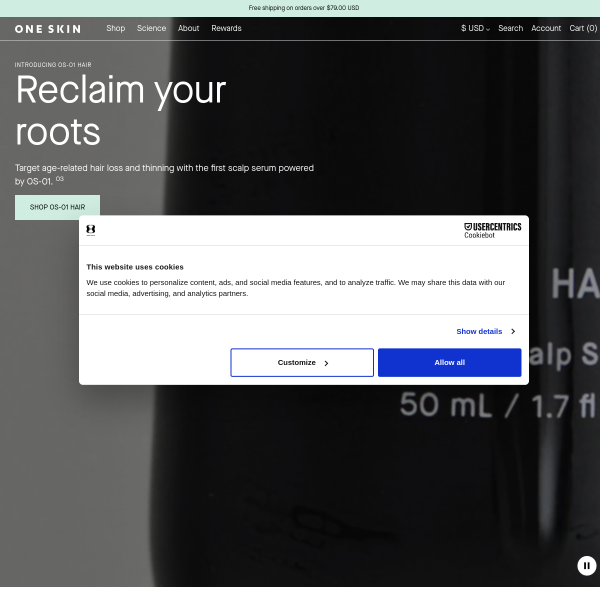Click the OneSkin logo icon in cookie dialog
The width and height of the screenshot is (600, 600).
(x=91, y=230)
